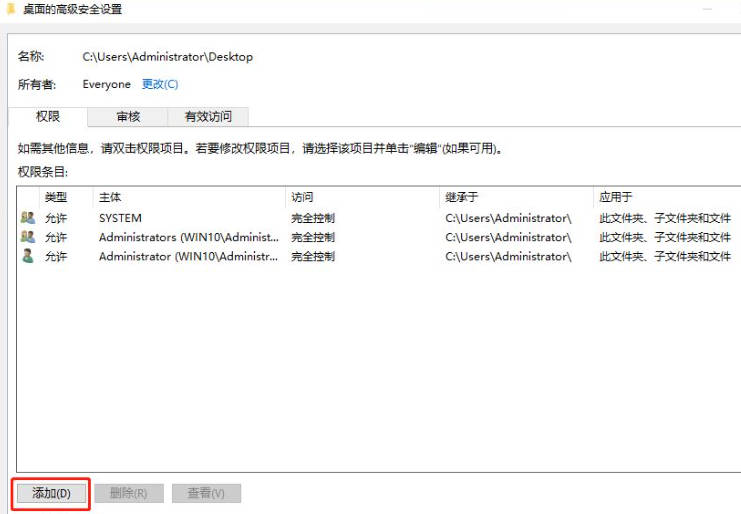Viewport: 741px width, 514px height.
Task: Switch to the 权限 tab
Action: click(48, 117)
